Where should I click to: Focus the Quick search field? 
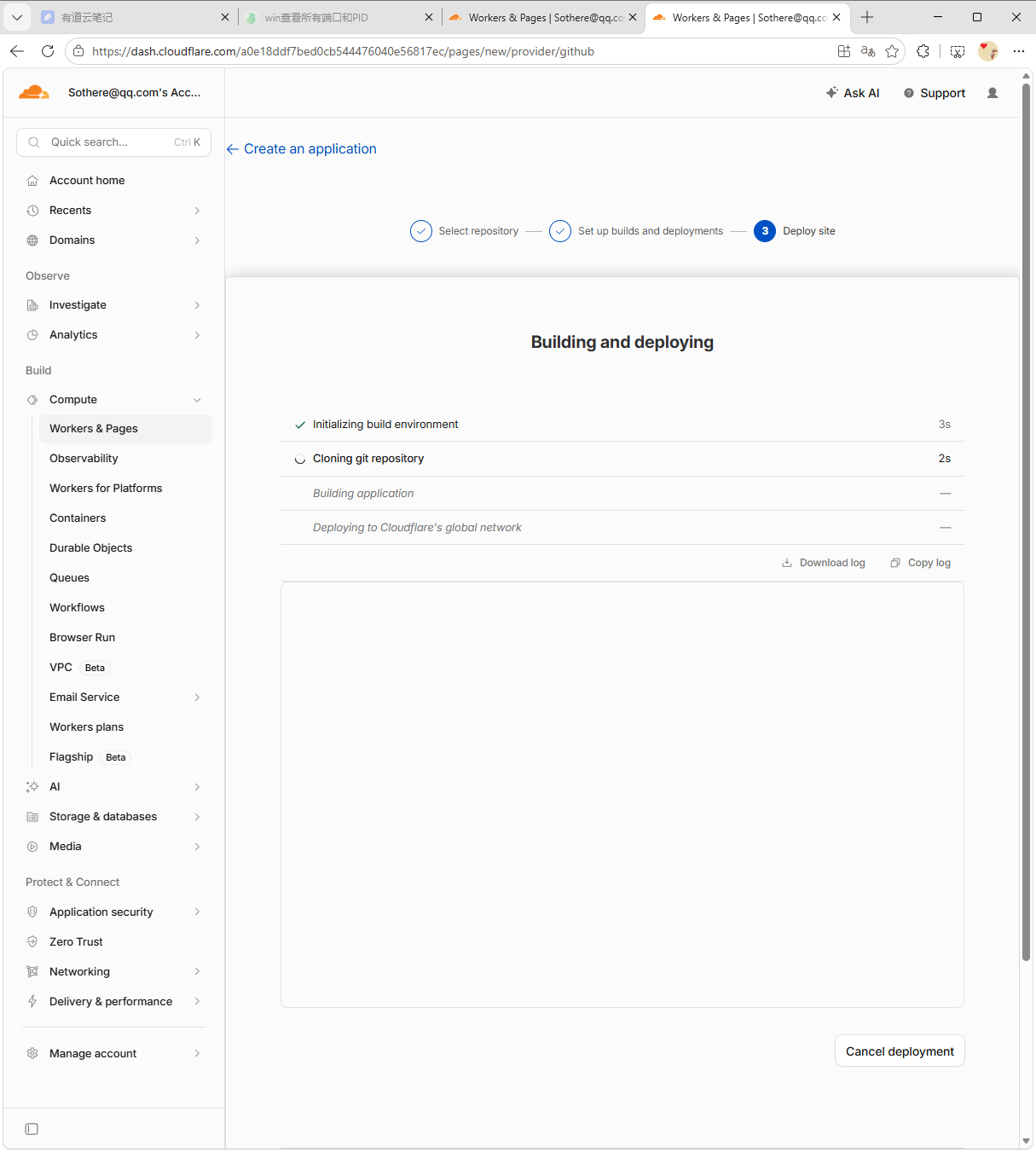(x=113, y=142)
